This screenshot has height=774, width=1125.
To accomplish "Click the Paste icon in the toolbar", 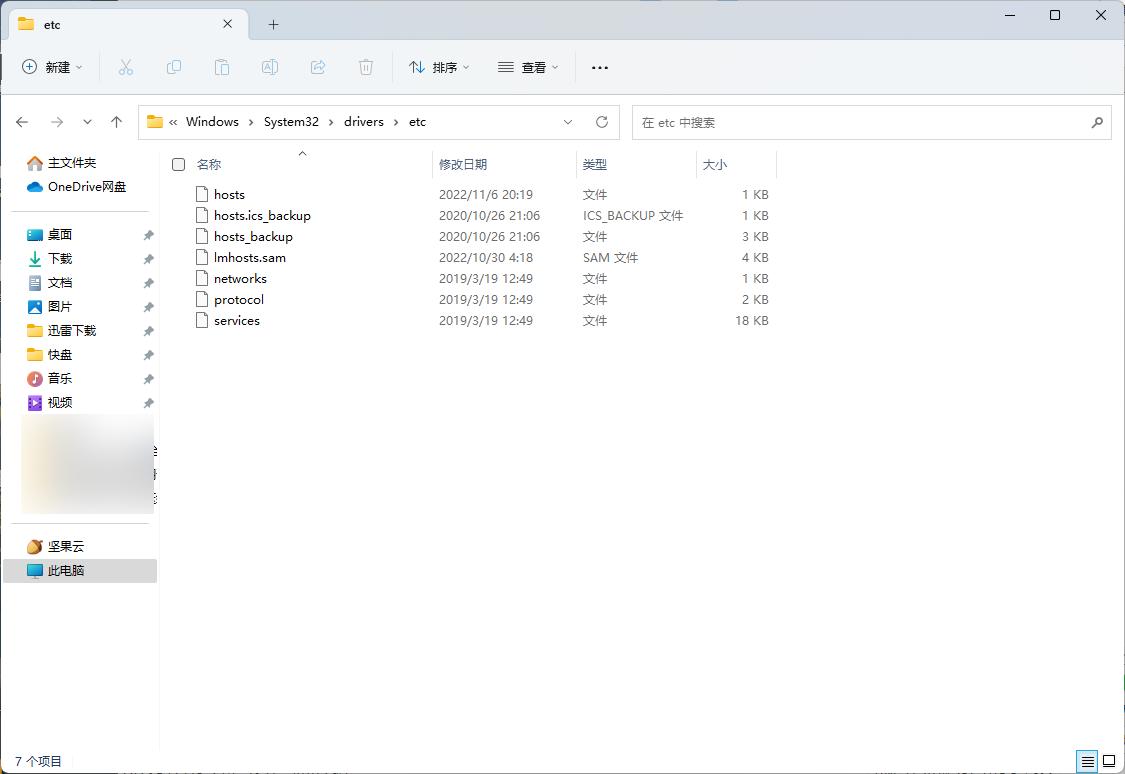I will pyautogui.click(x=222, y=67).
